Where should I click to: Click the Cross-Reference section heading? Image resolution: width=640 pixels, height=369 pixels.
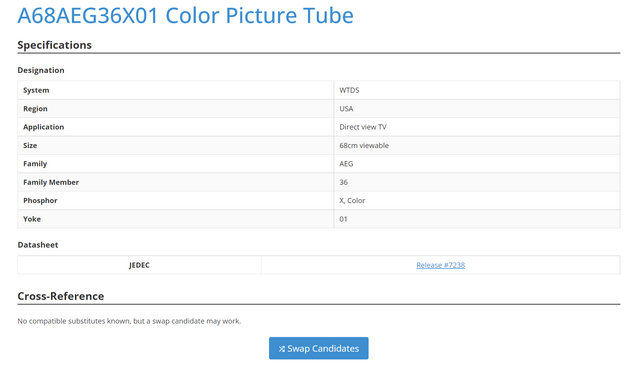[60, 296]
